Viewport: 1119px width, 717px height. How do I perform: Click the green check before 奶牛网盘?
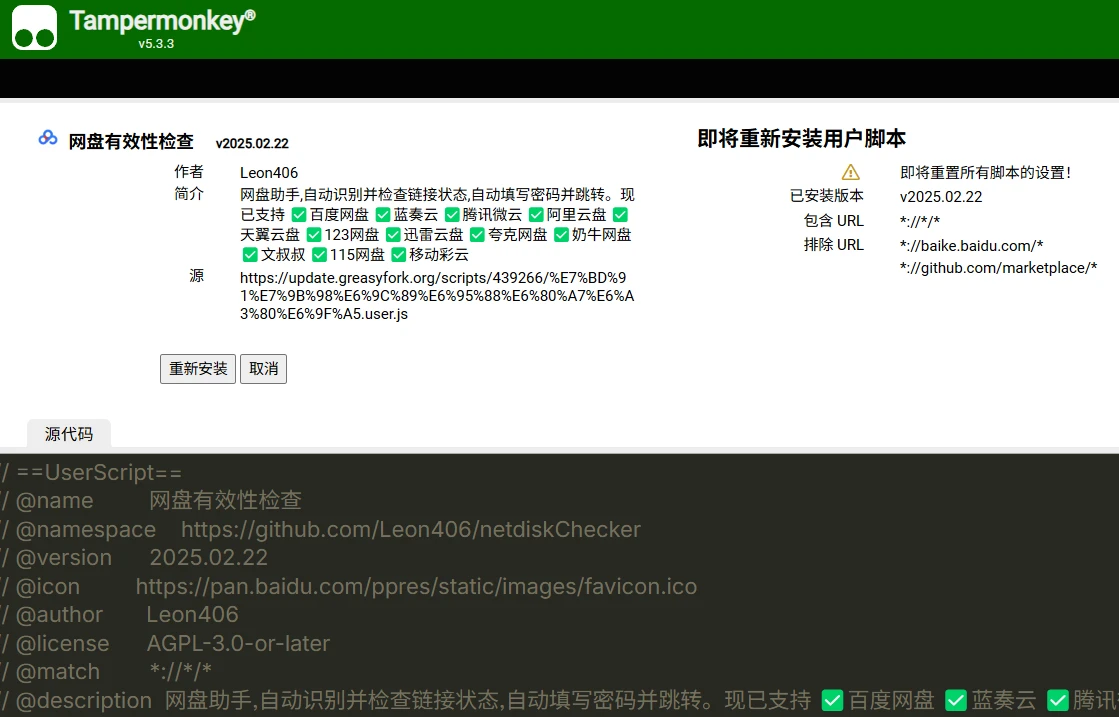tap(561, 235)
